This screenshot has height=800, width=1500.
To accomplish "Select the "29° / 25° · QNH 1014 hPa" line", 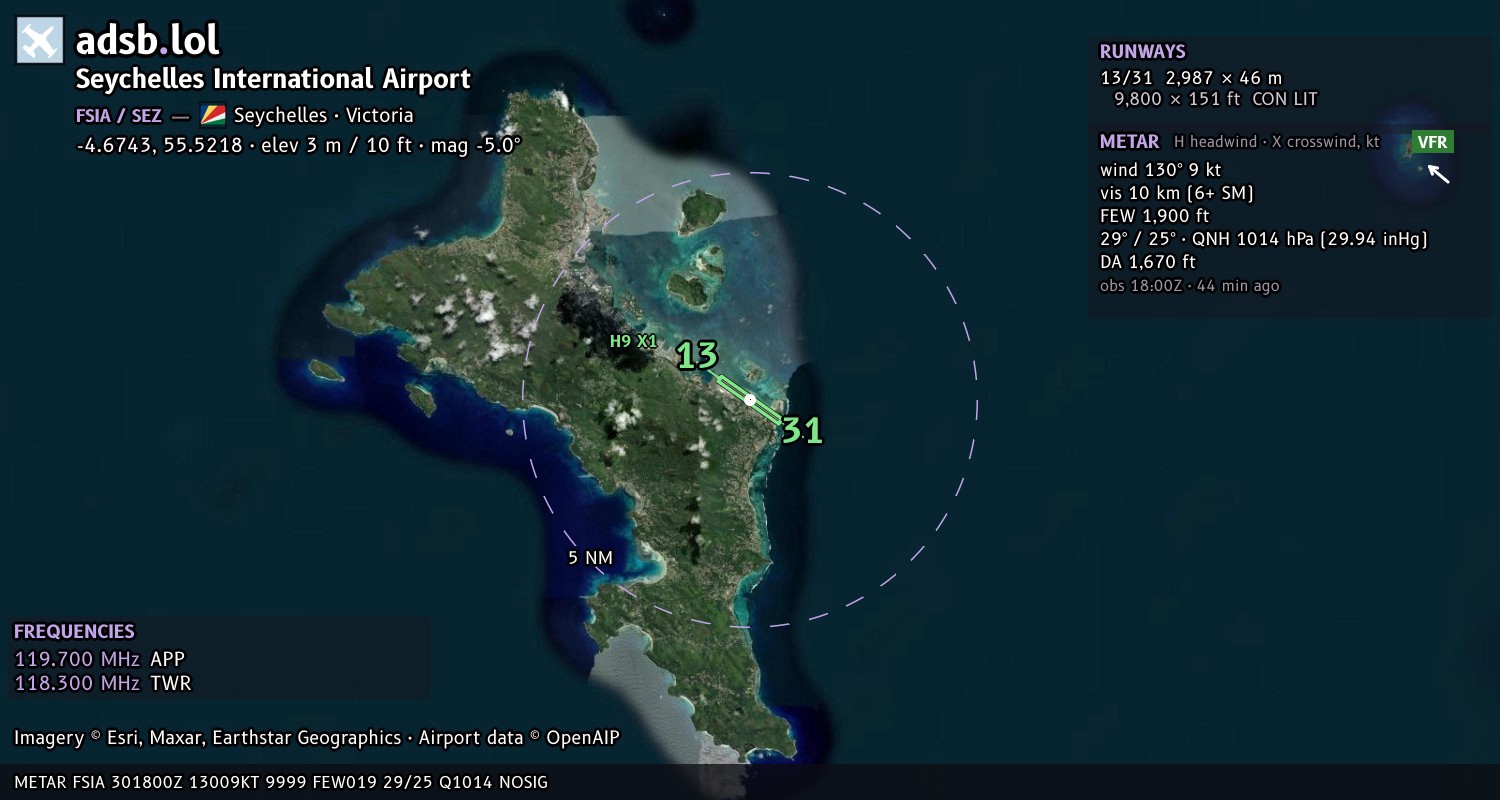I will 1264,240.
